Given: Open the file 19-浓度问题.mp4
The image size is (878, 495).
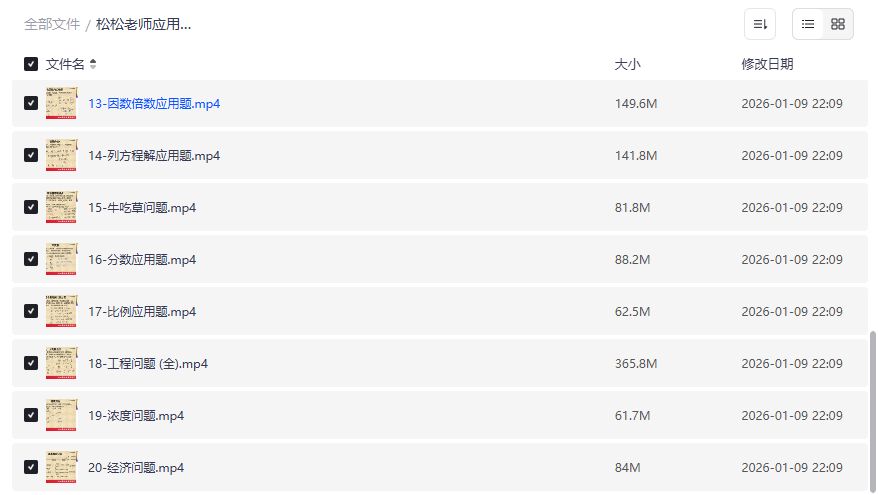Looking at the screenshot, I should [136, 415].
